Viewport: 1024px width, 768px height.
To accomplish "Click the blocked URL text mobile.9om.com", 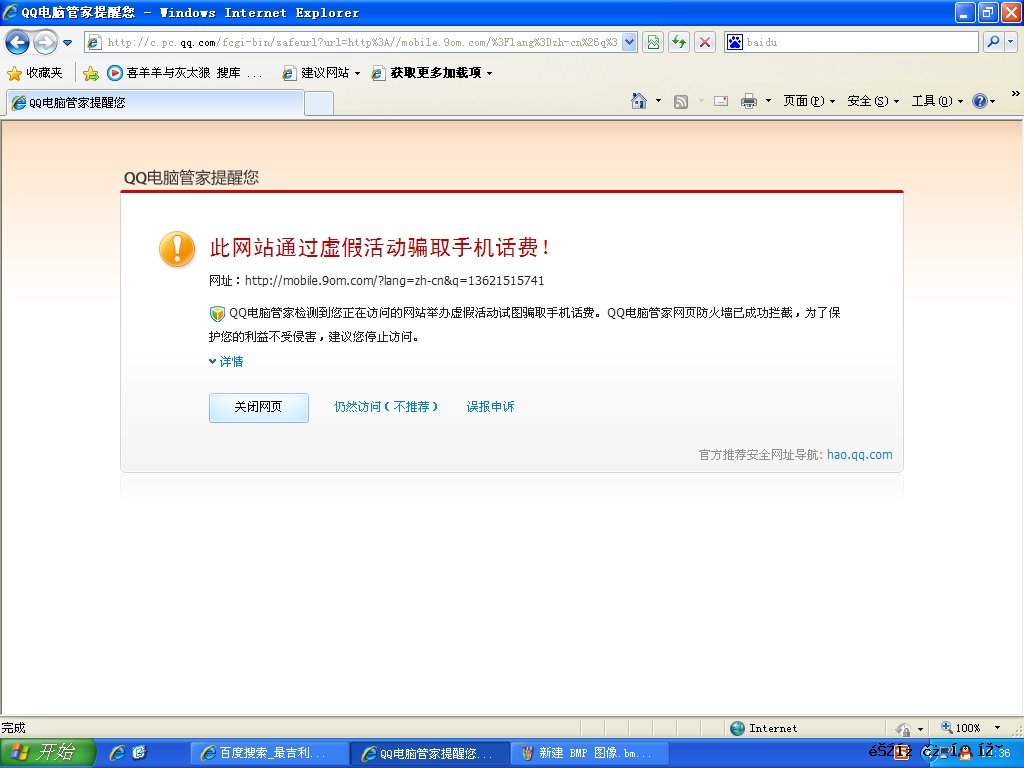I will (394, 281).
